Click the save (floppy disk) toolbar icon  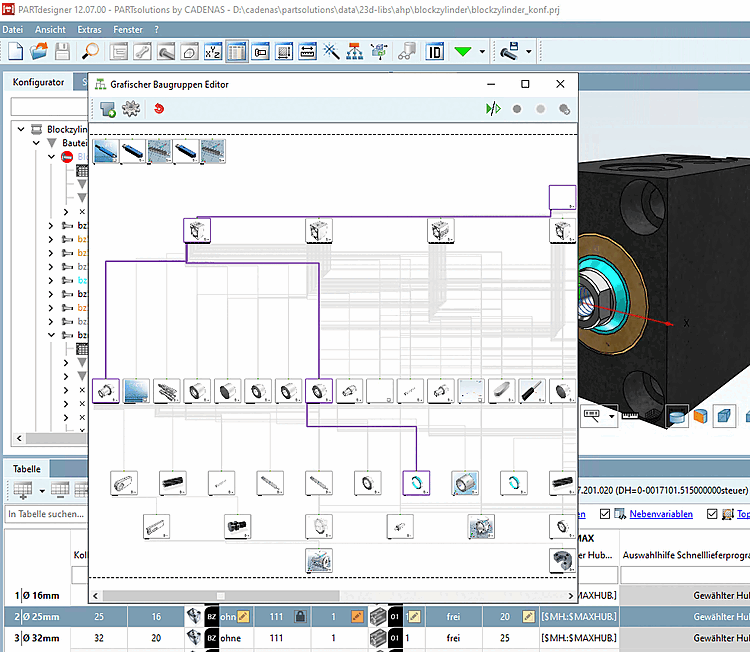click(x=62, y=51)
